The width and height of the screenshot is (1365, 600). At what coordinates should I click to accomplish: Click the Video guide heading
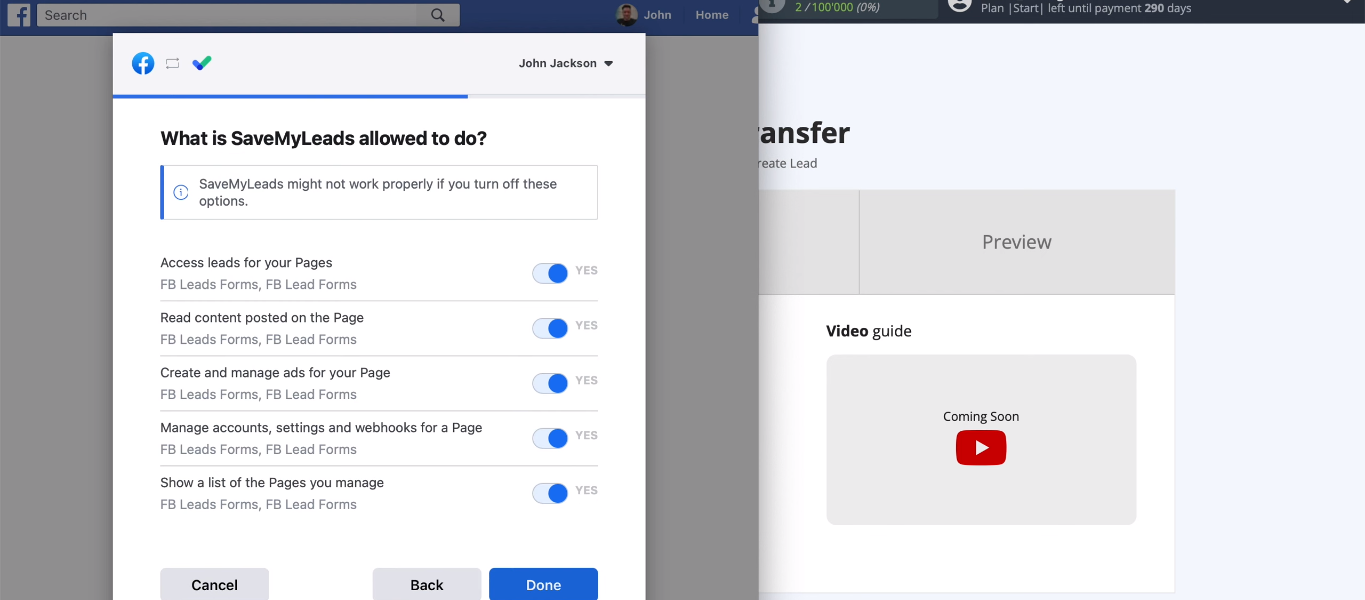pos(869,331)
